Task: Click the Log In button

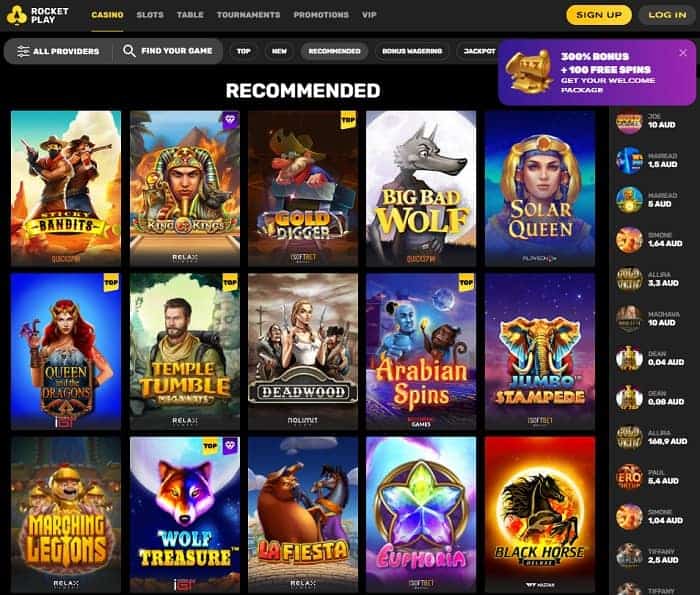Action: (667, 15)
